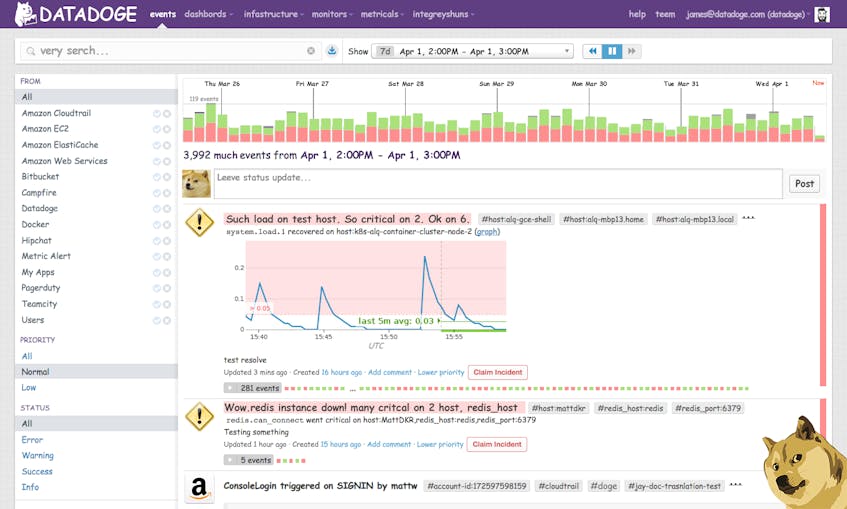Clear the search field with the x icon
Image resolution: width=847 pixels, height=509 pixels.
coord(311,51)
